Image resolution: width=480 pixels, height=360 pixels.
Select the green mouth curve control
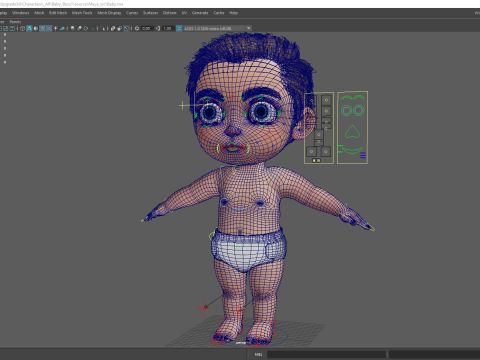(352, 150)
